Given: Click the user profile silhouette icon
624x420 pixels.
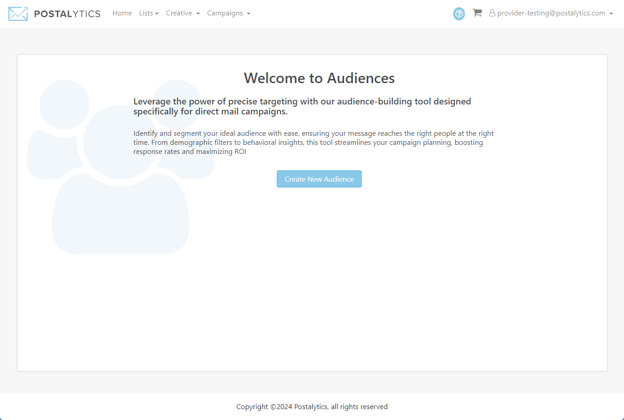Looking at the screenshot, I should click(492, 13).
